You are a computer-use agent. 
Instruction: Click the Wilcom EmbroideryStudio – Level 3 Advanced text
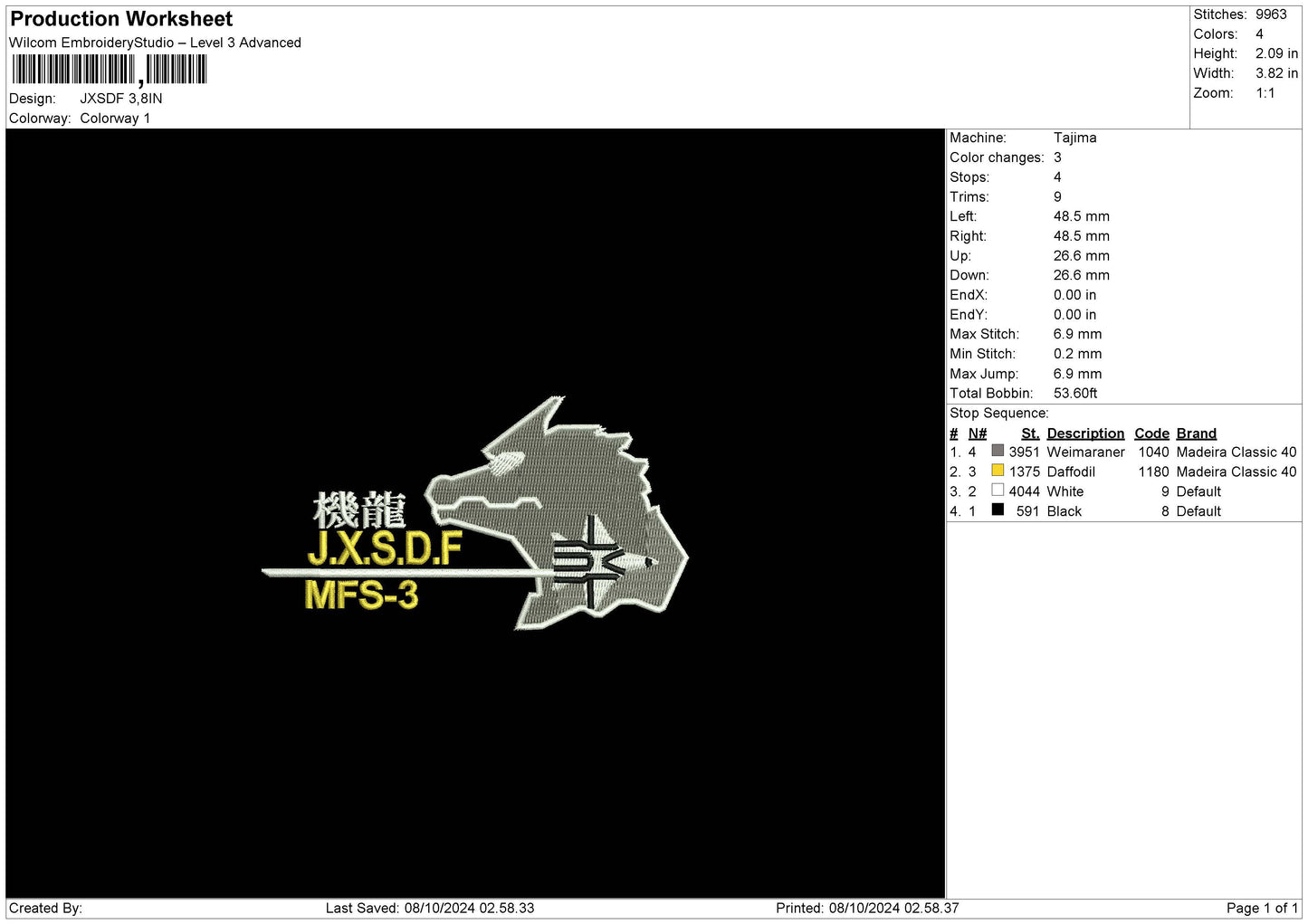point(155,43)
